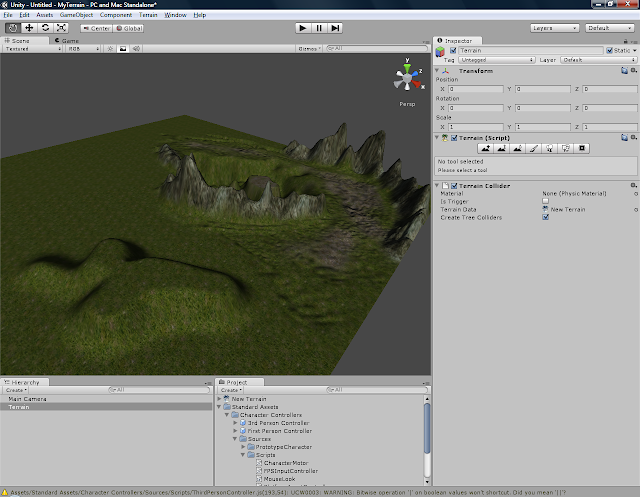Open the Static flags dropdown arrow
Image resolution: width=640 pixels, height=497 pixels.
pos(635,51)
